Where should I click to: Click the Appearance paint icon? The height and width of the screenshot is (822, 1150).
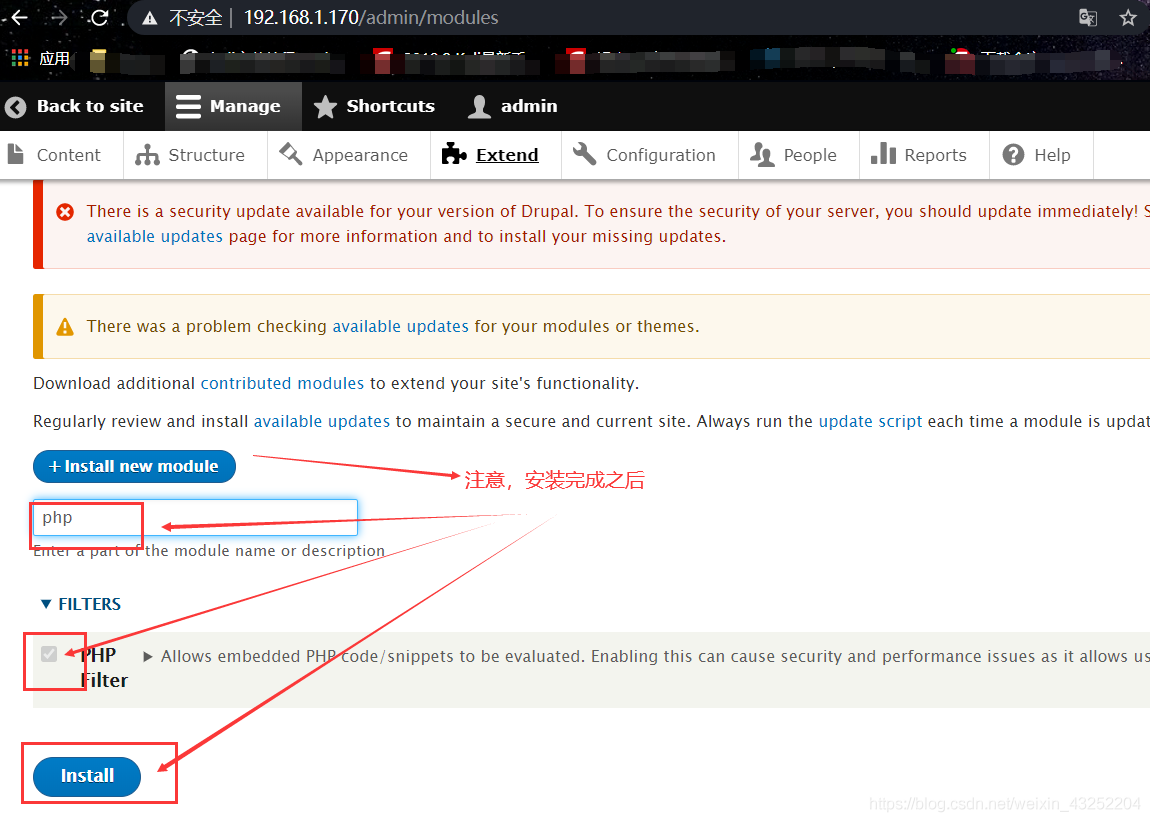pos(290,154)
